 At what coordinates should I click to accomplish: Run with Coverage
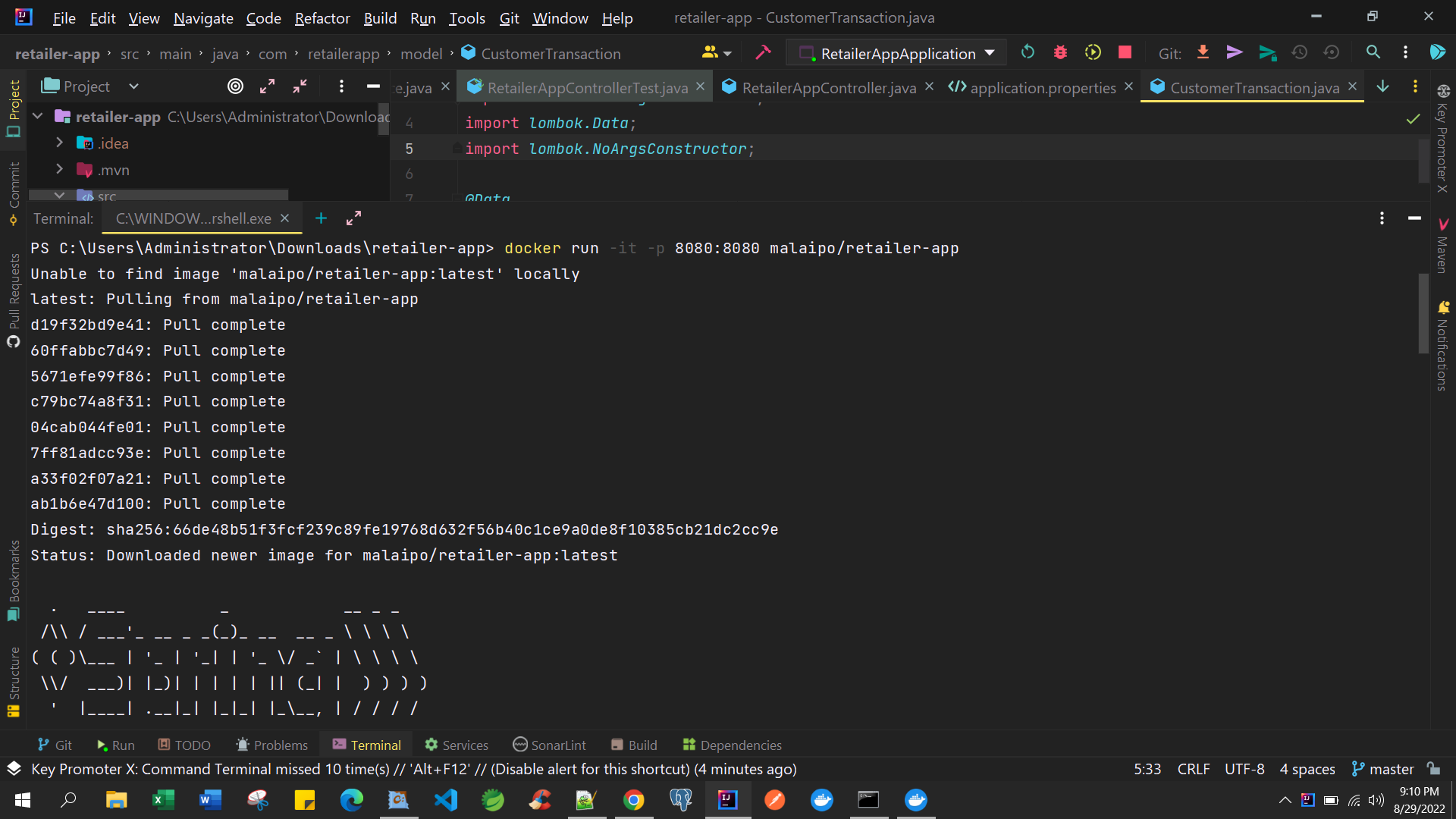coord(1094,52)
